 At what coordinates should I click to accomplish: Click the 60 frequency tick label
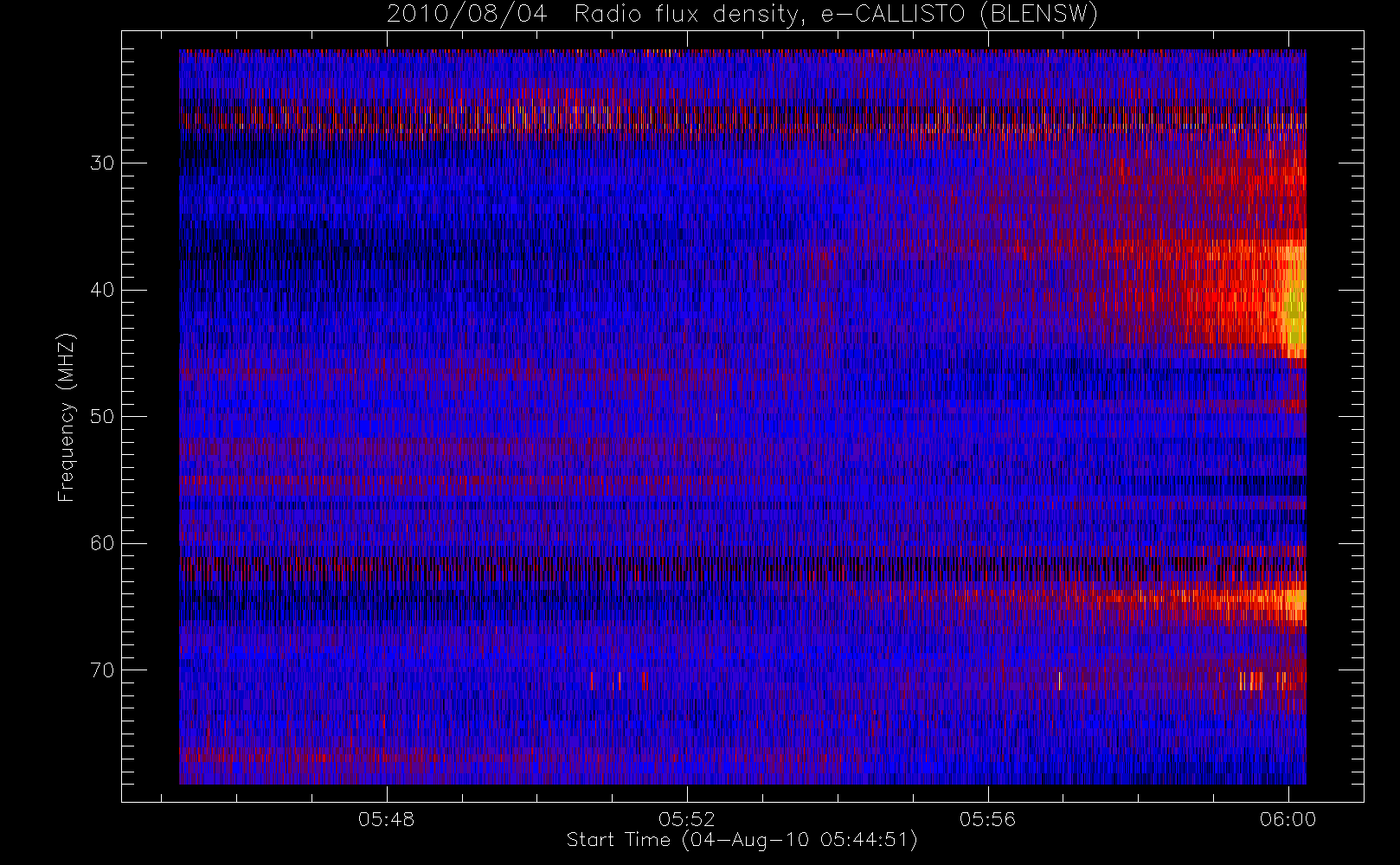[102, 543]
